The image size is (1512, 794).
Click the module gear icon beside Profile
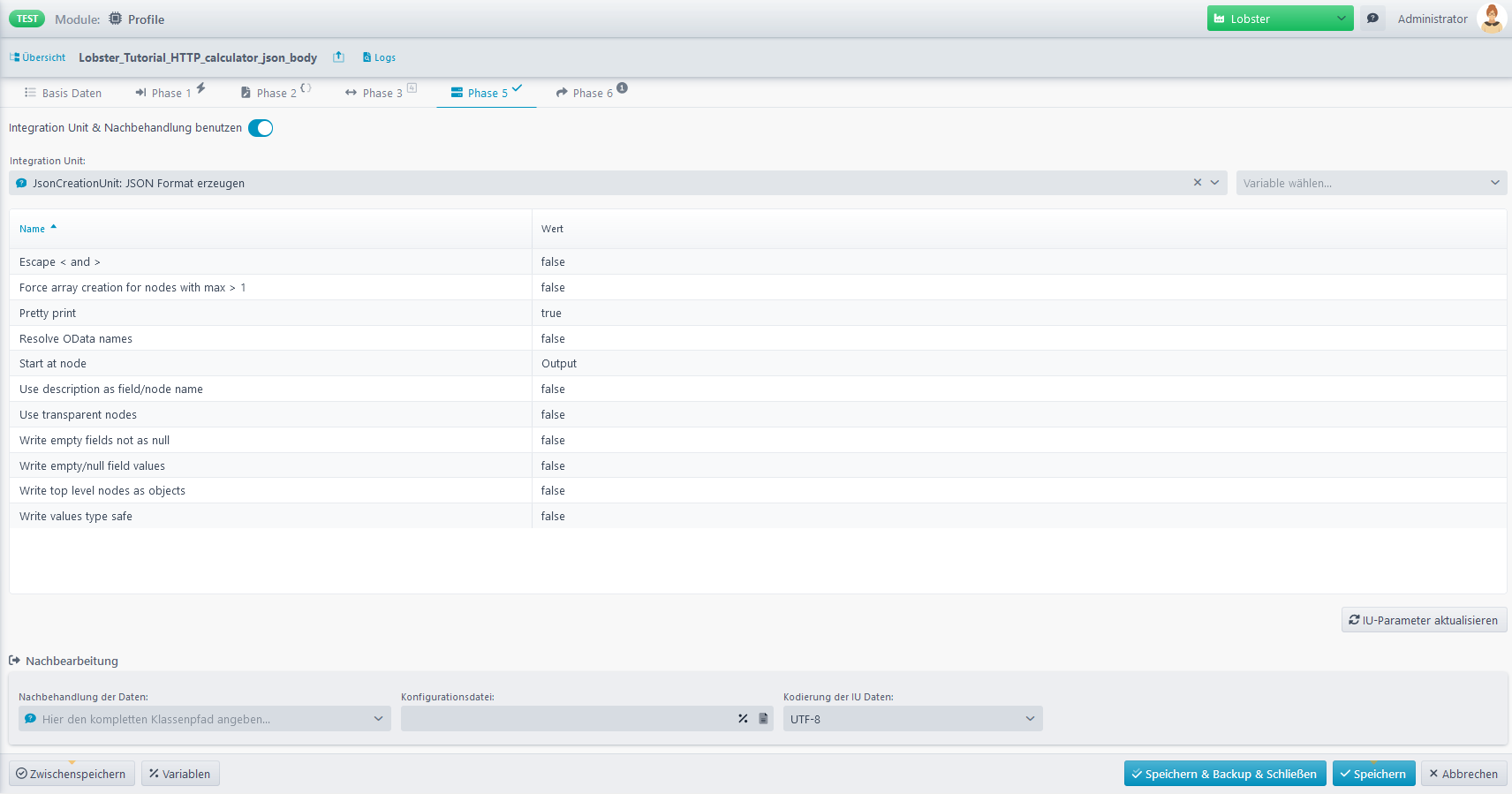116,19
